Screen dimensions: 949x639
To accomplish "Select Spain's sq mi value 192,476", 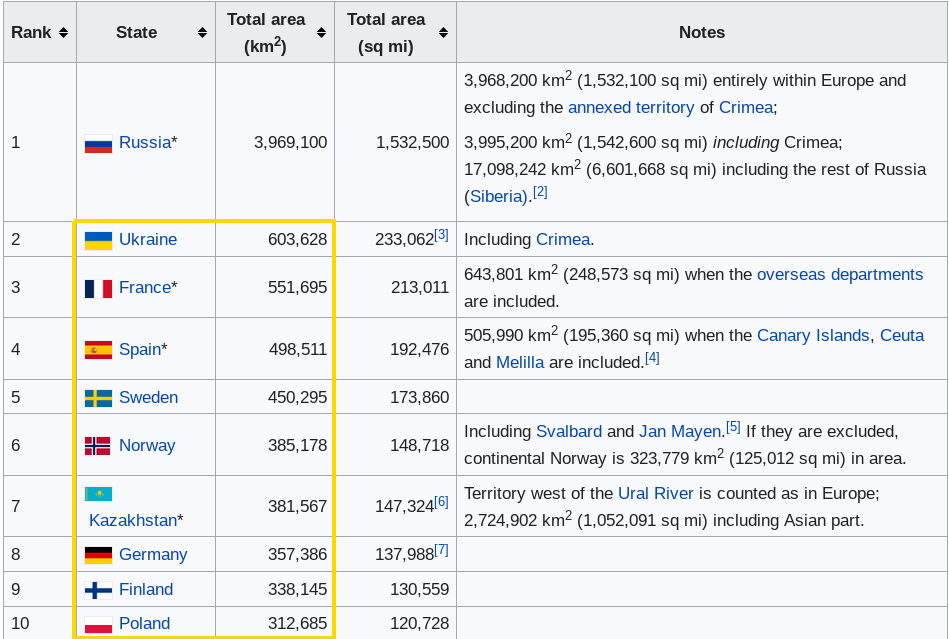I will click(419, 349).
